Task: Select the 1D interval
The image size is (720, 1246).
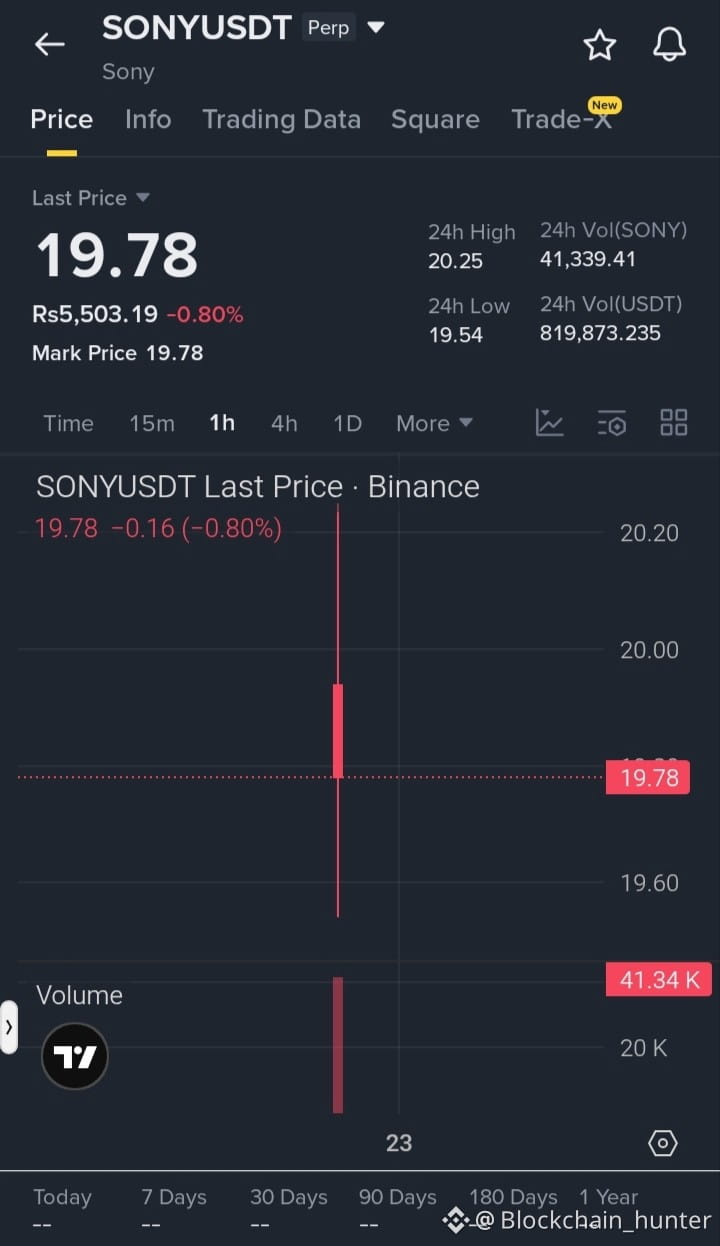Action: [347, 423]
